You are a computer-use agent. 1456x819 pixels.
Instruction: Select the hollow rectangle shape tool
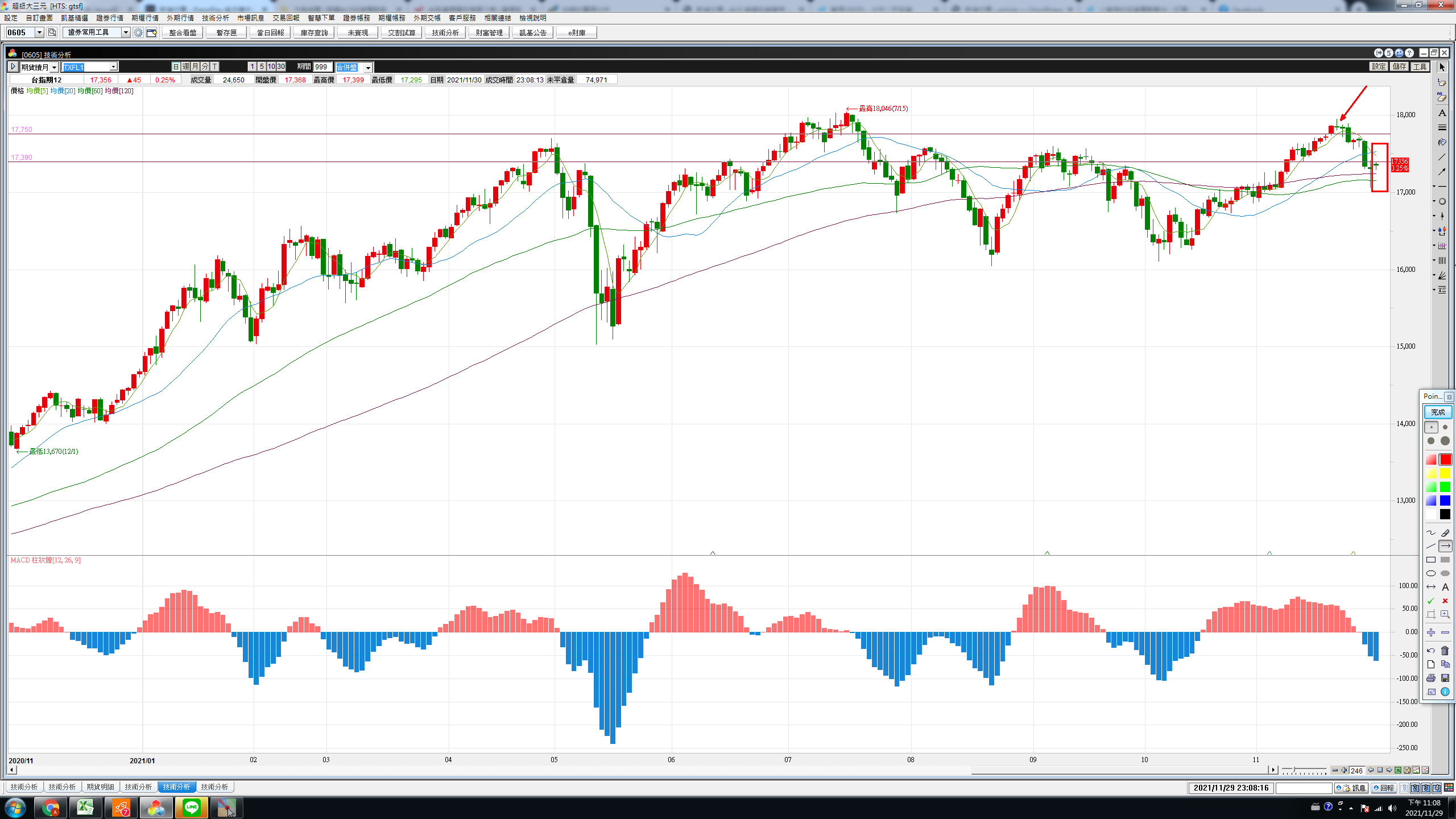coord(1431,560)
